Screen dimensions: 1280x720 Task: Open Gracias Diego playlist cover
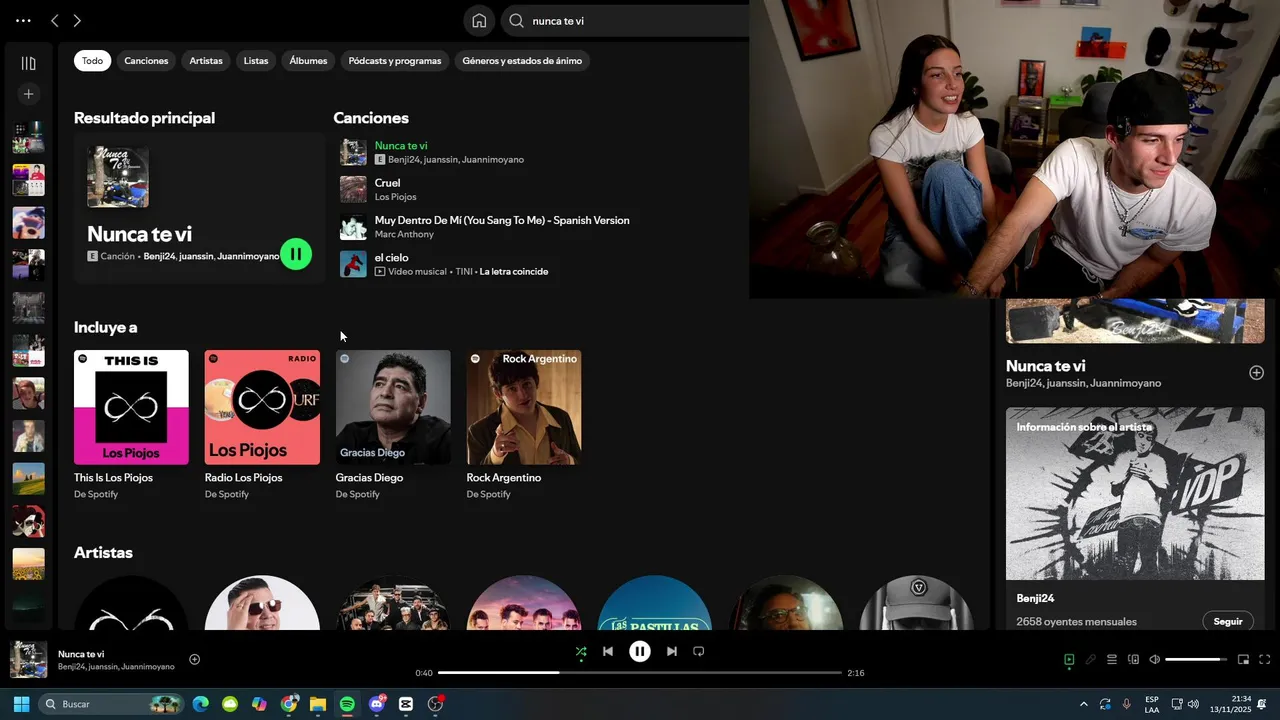[393, 407]
